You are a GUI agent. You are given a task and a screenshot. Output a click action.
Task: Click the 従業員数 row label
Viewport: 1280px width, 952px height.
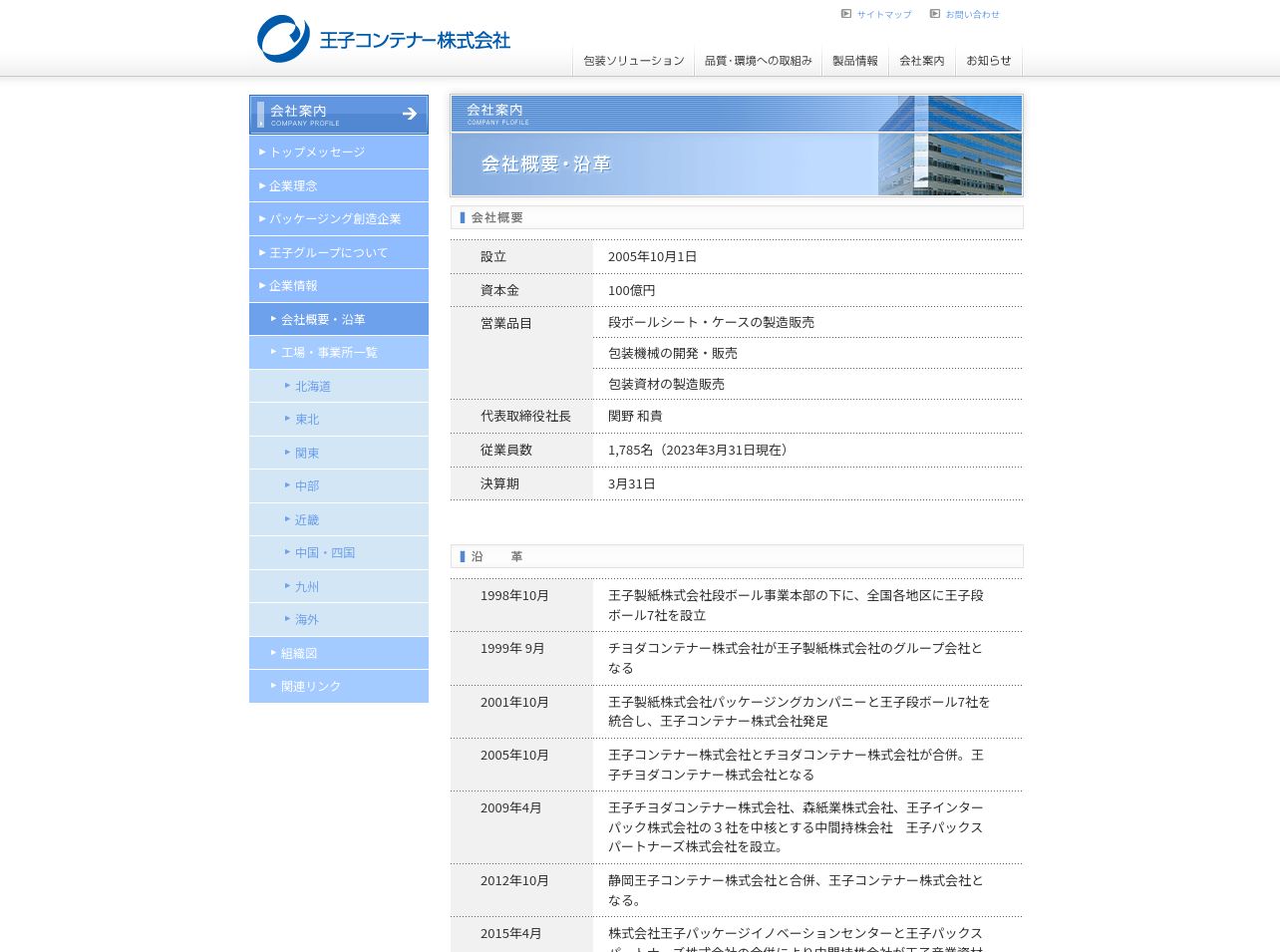tap(506, 450)
